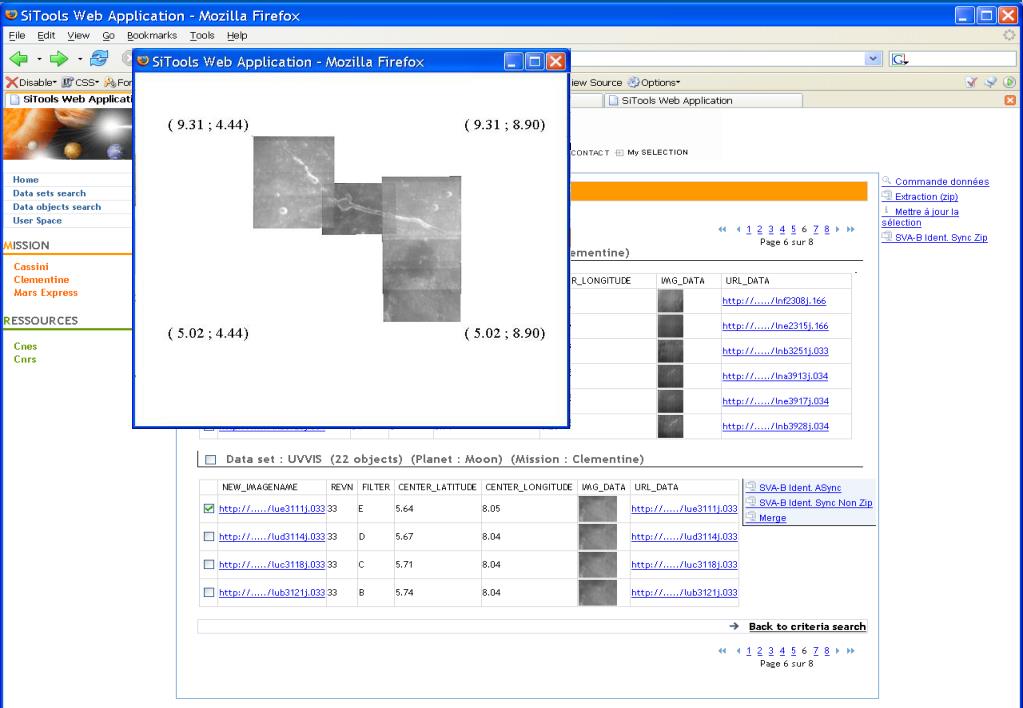Open the Tools menu
Image resolution: width=1023 pixels, height=708 pixels.
(202, 35)
